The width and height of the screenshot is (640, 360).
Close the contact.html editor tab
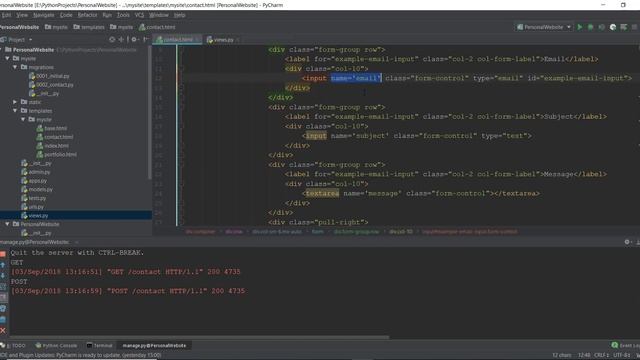[x=198, y=40]
